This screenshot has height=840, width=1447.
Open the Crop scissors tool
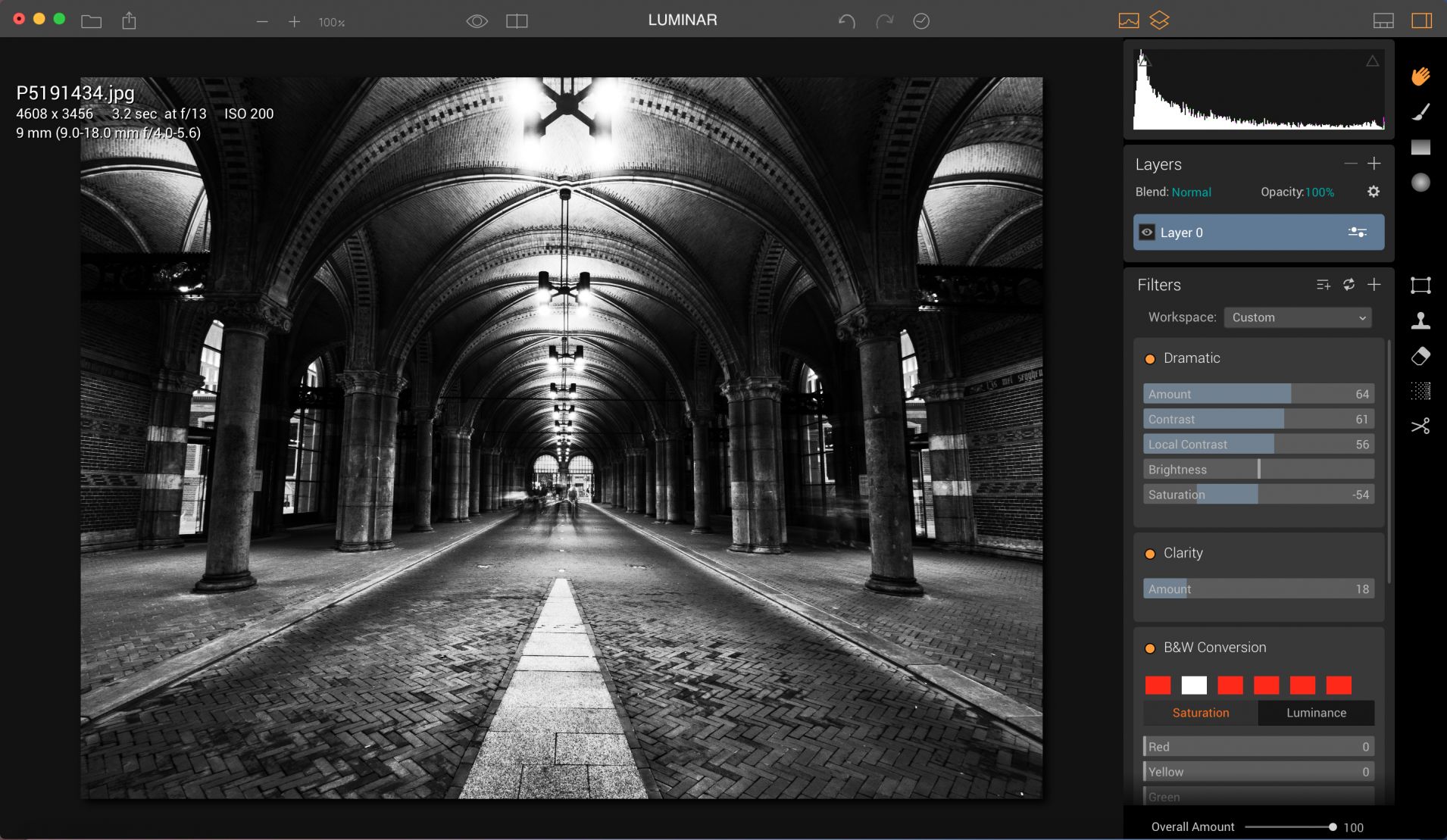pyautogui.click(x=1420, y=426)
